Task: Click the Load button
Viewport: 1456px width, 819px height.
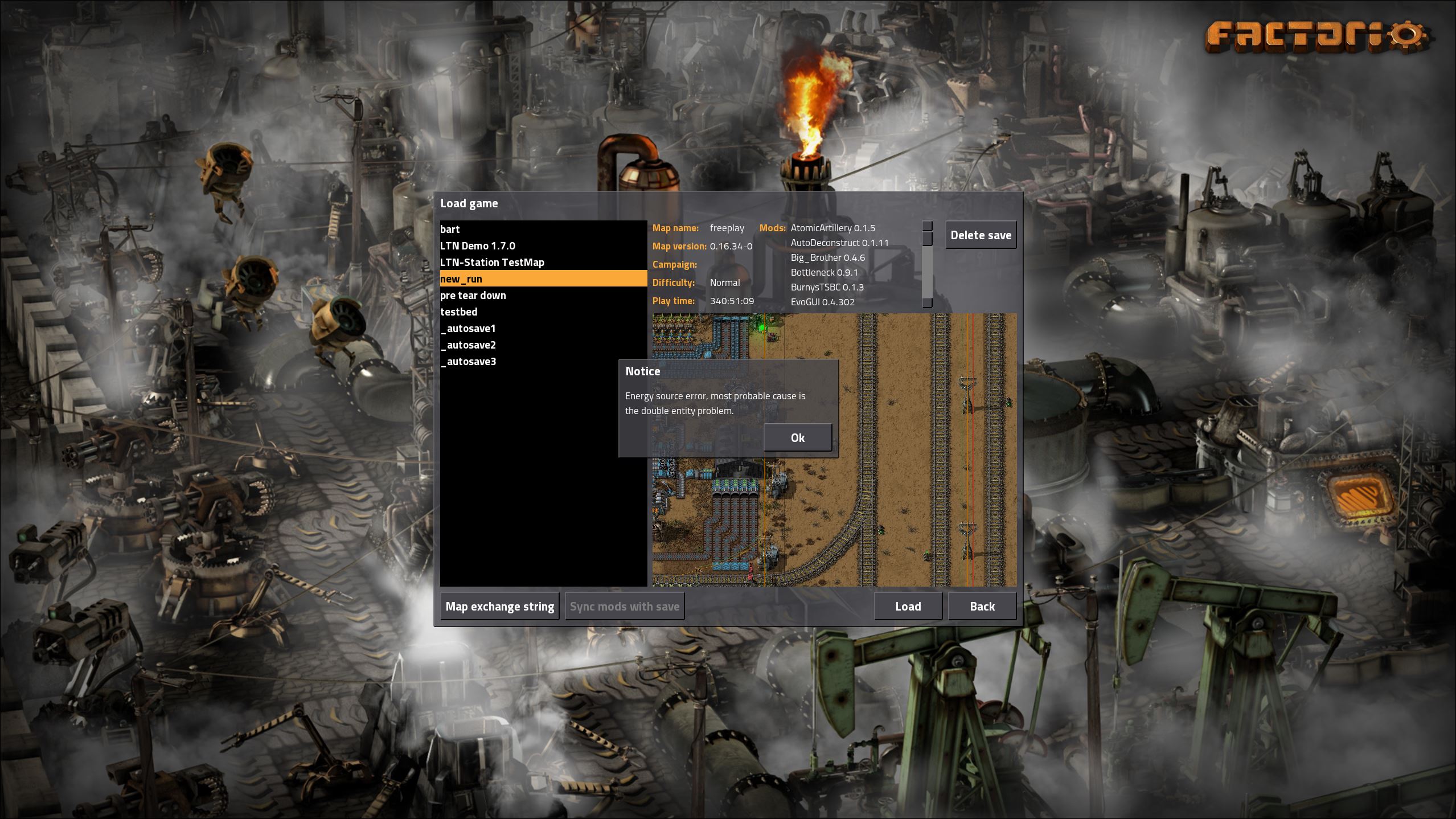Action: click(908, 606)
